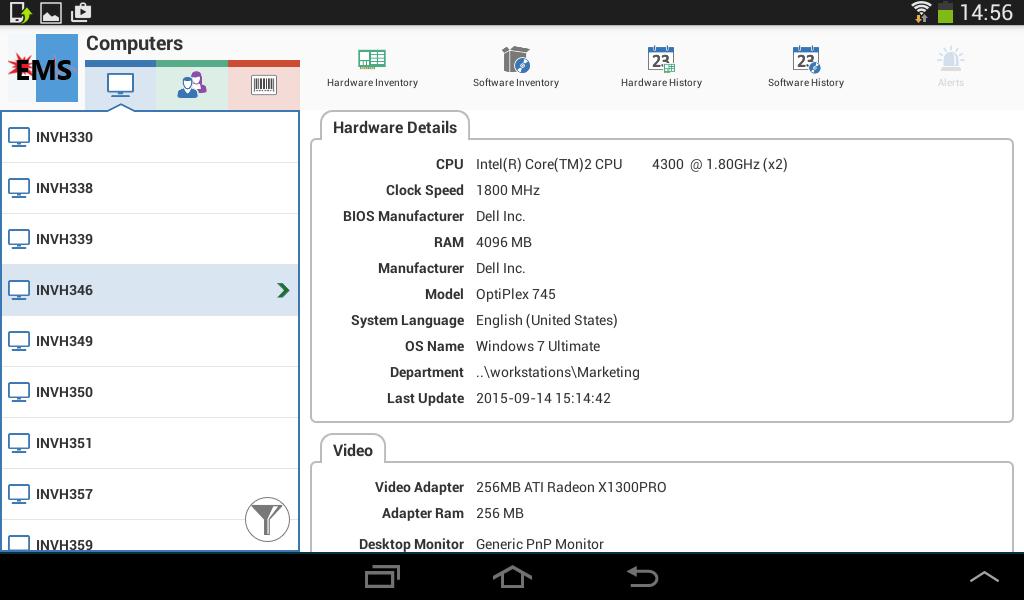Image resolution: width=1024 pixels, height=600 pixels.
Task: Open the filter funnel button
Action: pos(267,519)
